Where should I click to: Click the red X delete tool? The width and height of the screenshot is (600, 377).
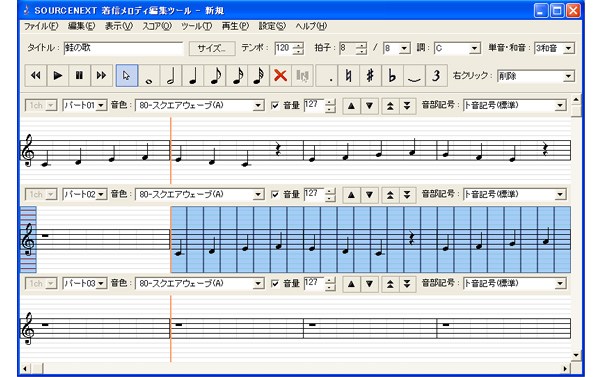(x=280, y=75)
